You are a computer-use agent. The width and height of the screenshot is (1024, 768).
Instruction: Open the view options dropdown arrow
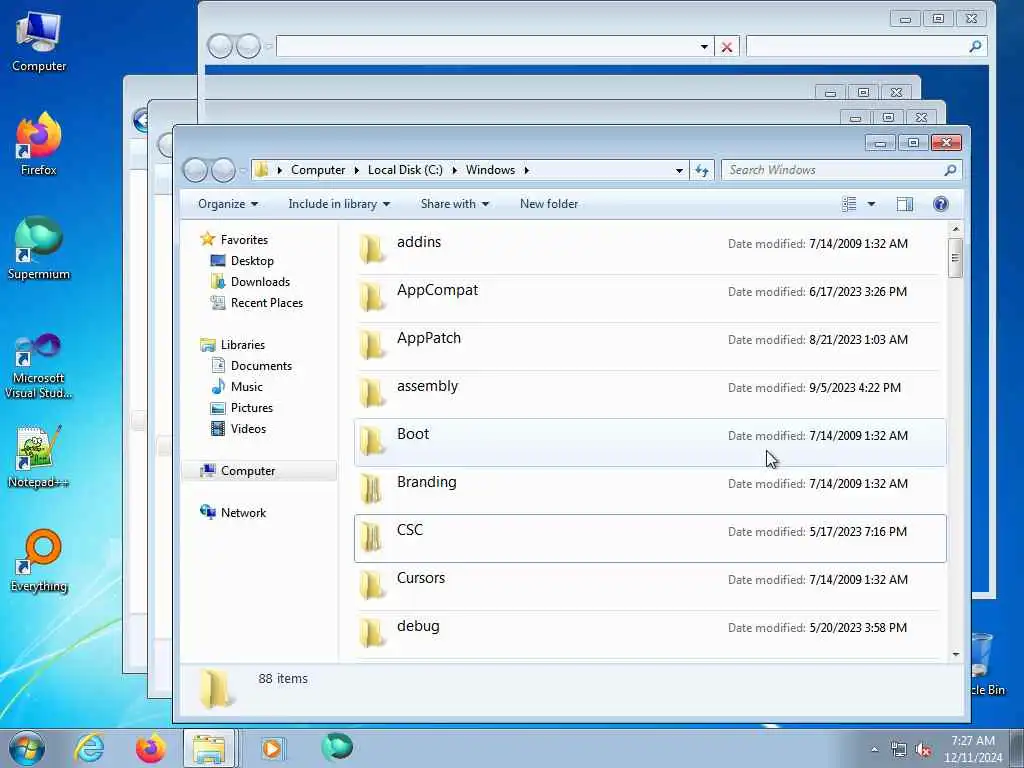871,204
